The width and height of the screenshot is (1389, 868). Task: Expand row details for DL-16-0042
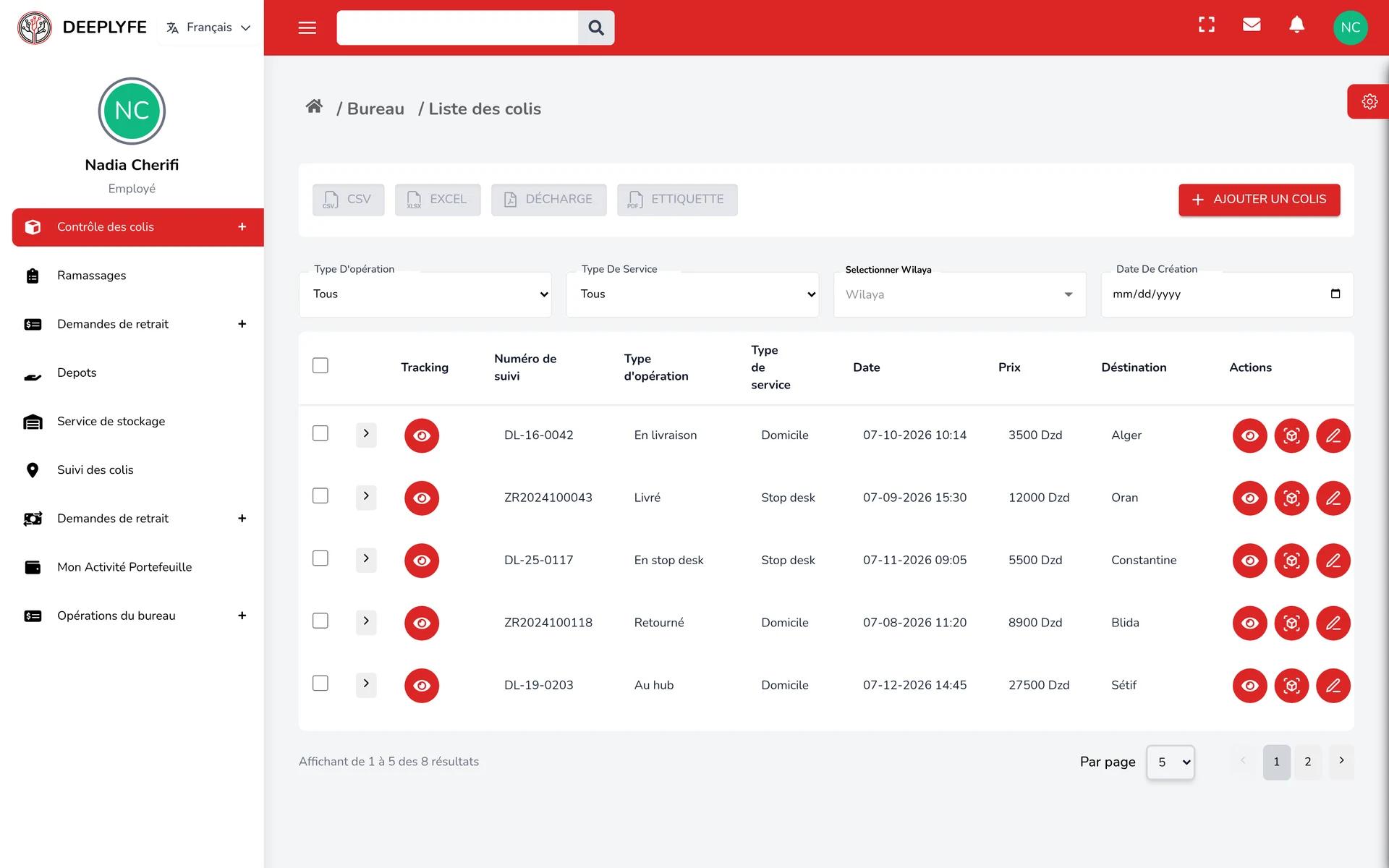tap(366, 434)
